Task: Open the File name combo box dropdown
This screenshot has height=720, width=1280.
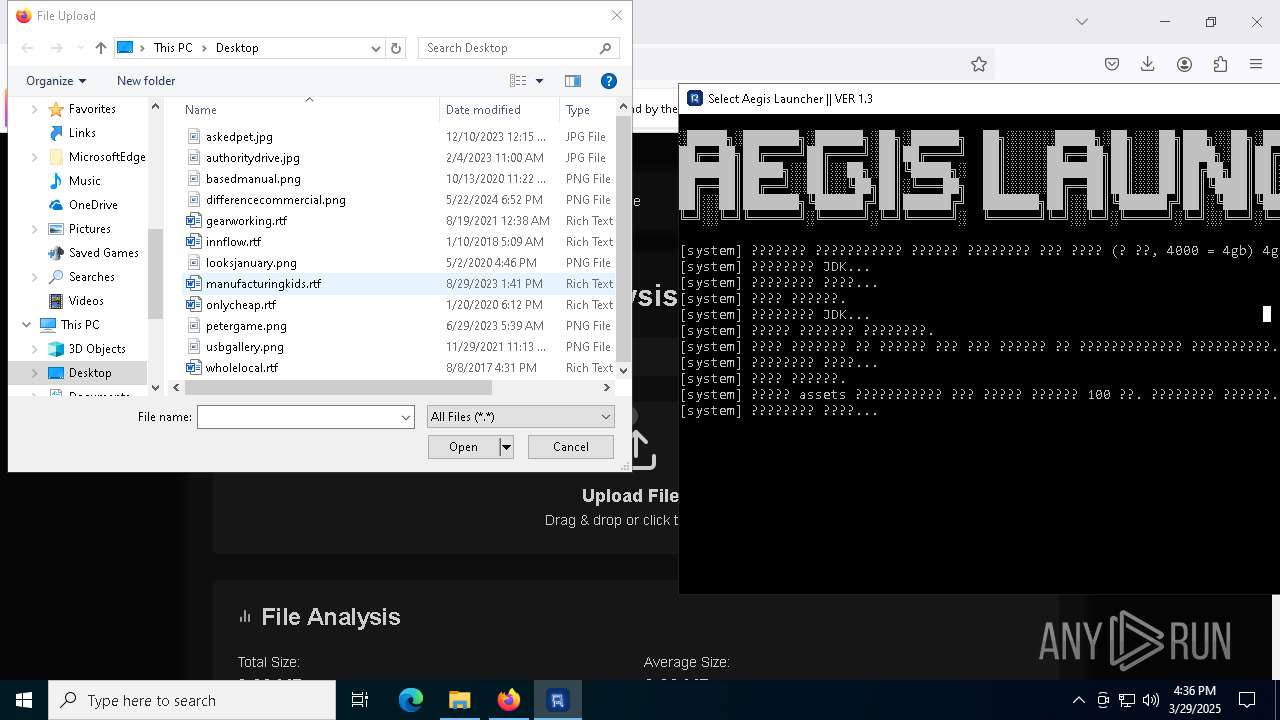Action: 406,417
